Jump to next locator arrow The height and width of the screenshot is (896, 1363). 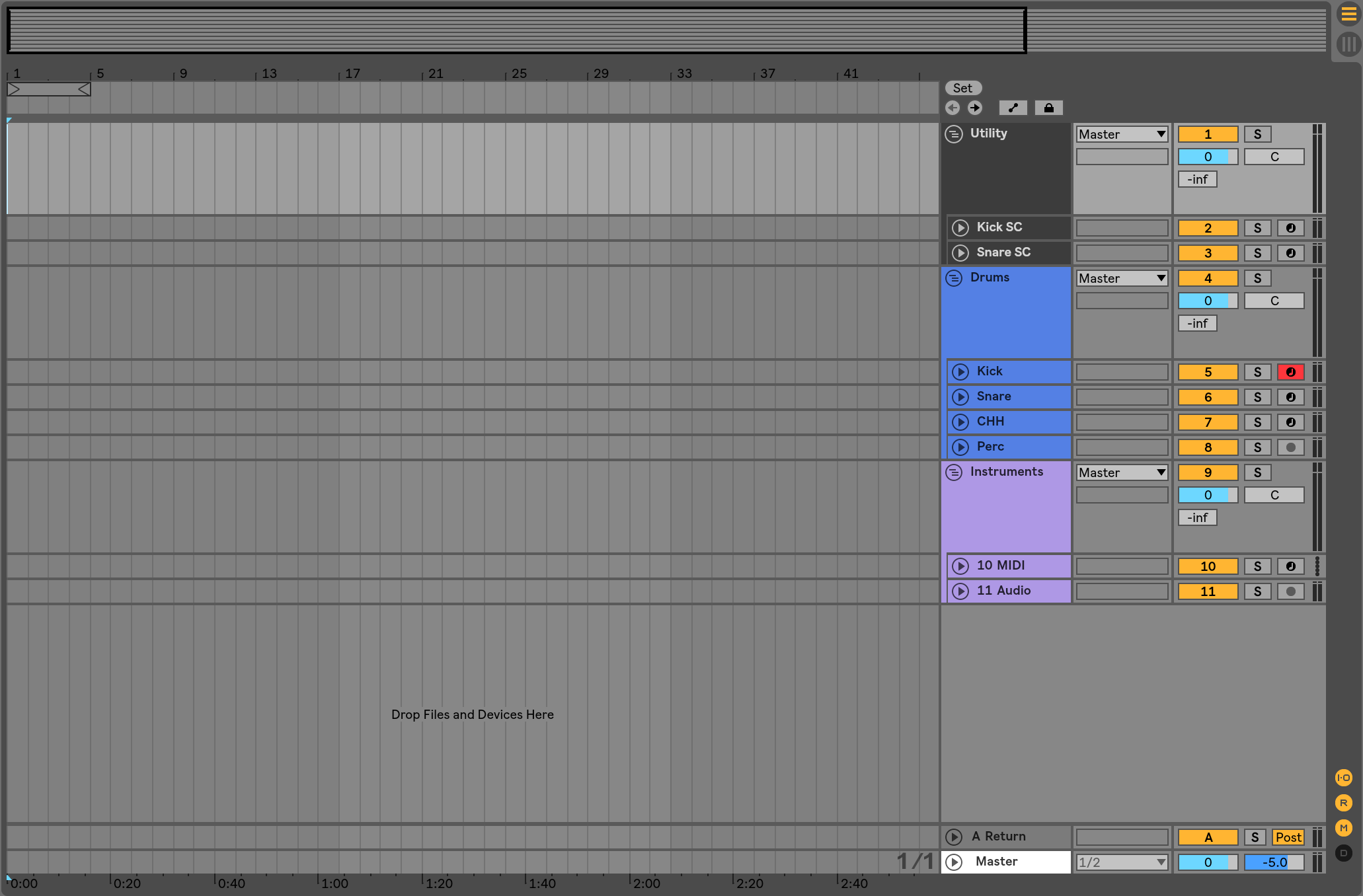click(x=975, y=108)
